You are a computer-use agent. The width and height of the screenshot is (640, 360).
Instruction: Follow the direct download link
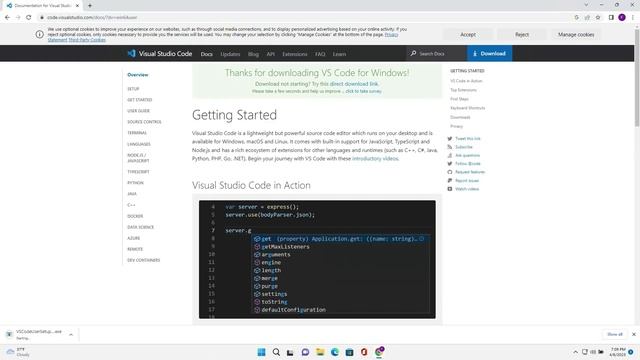point(354,84)
